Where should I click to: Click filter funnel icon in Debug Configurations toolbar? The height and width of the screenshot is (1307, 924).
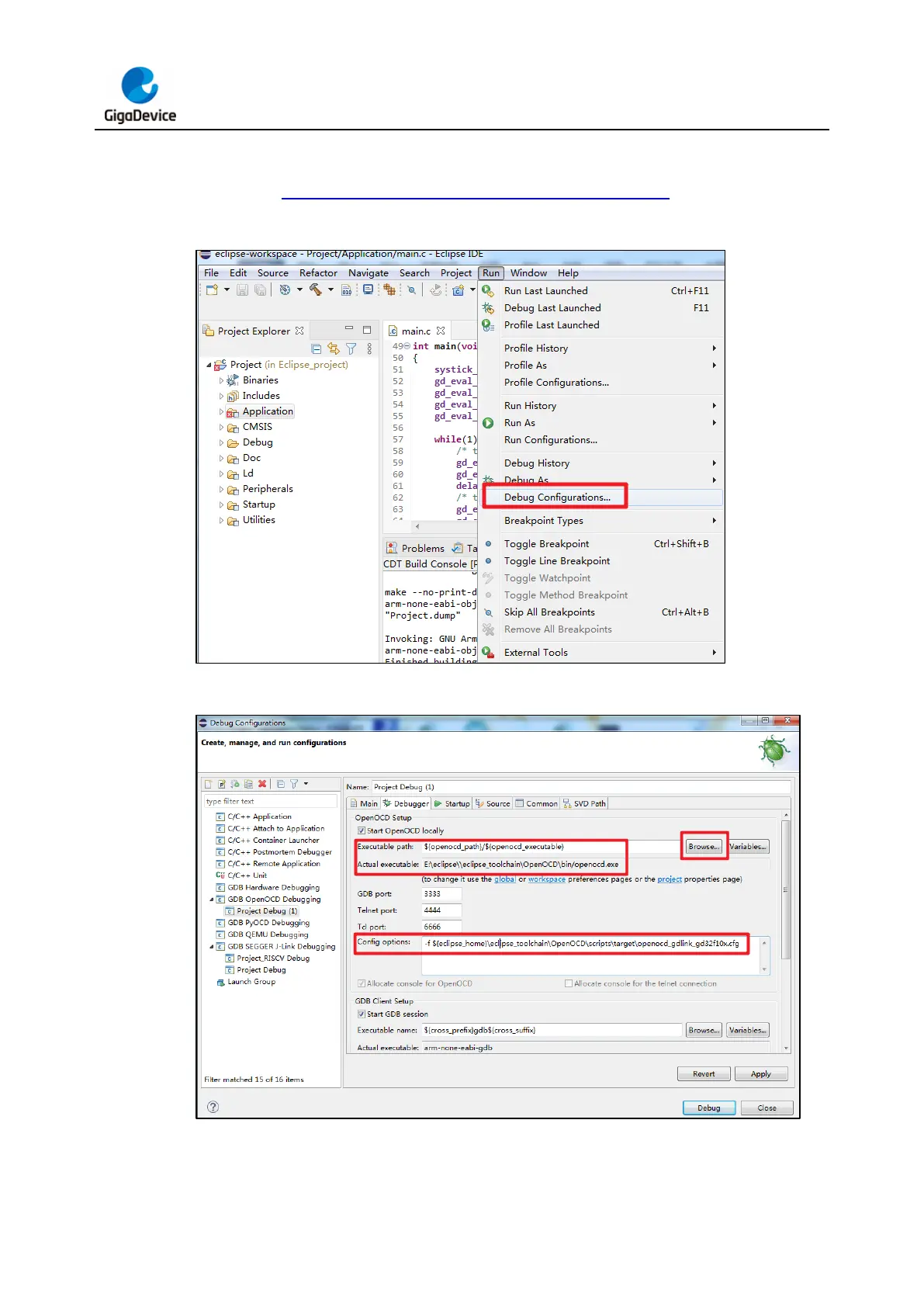294,784
